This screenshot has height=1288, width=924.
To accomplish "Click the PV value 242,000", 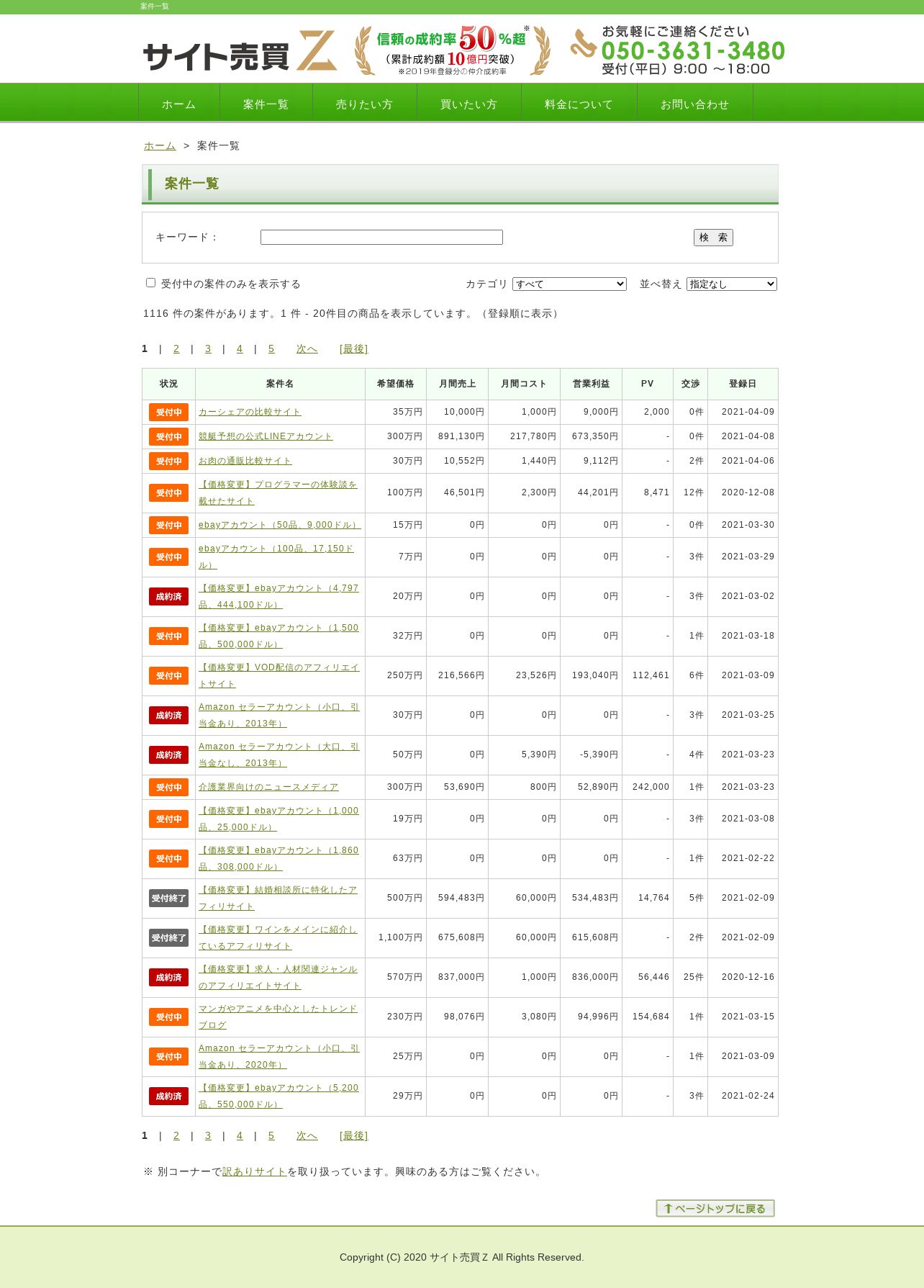I will pyautogui.click(x=651, y=787).
